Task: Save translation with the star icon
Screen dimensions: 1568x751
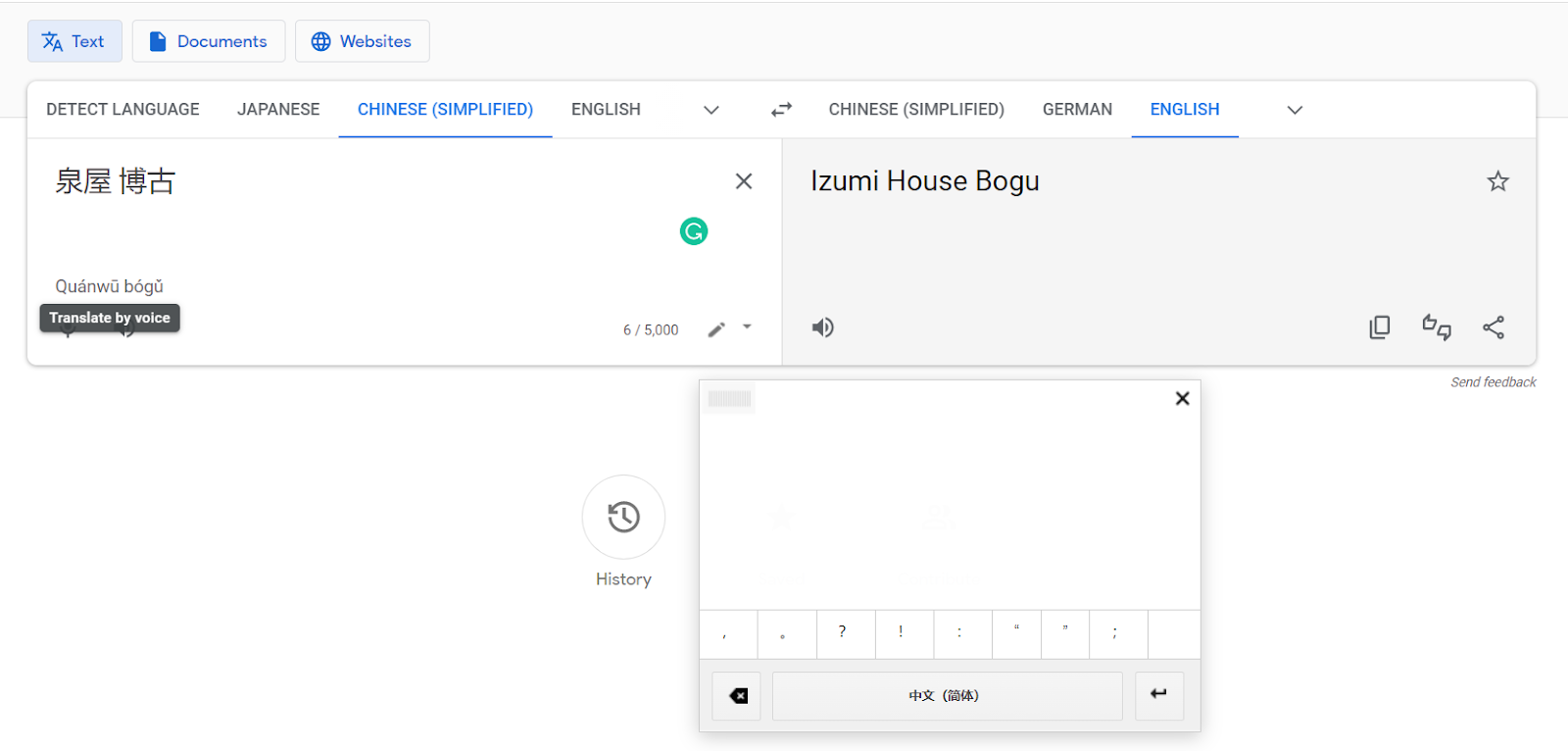Action: click(x=1497, y=181)
